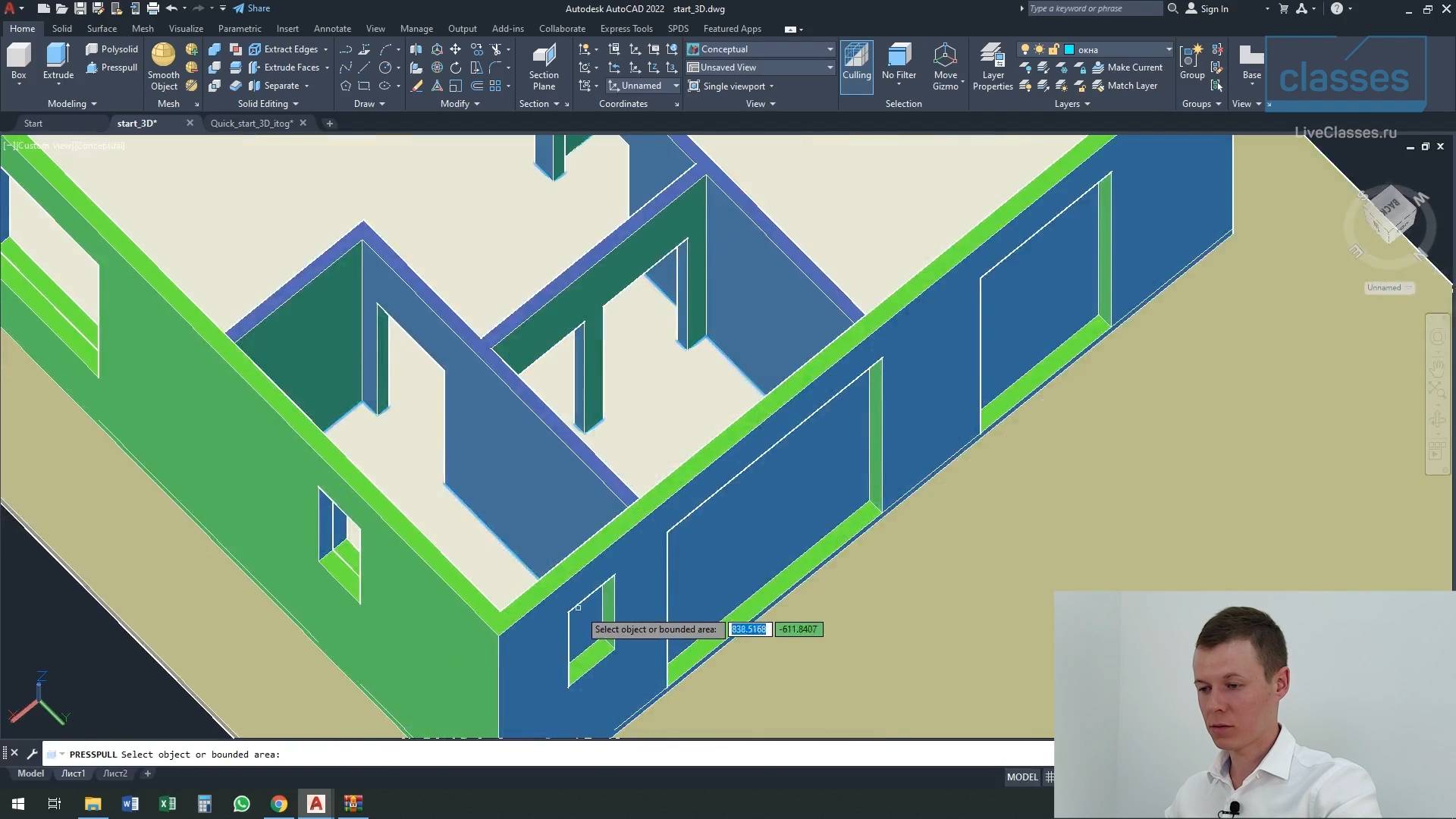
Task: Select the Move Gizmo tool
Action: coord(945,67)
